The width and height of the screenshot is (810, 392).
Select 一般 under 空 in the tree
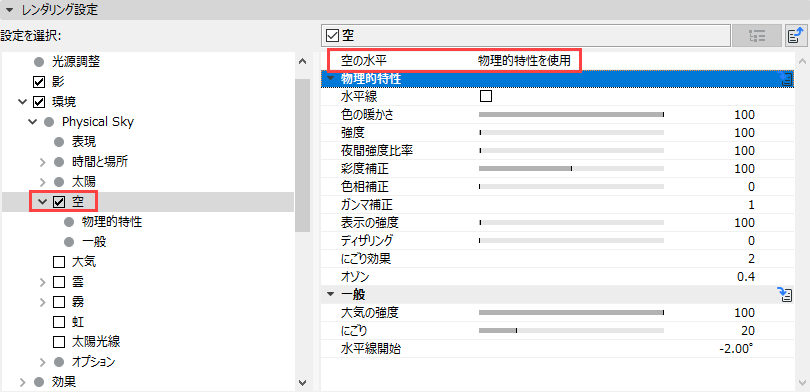(94, 242)
